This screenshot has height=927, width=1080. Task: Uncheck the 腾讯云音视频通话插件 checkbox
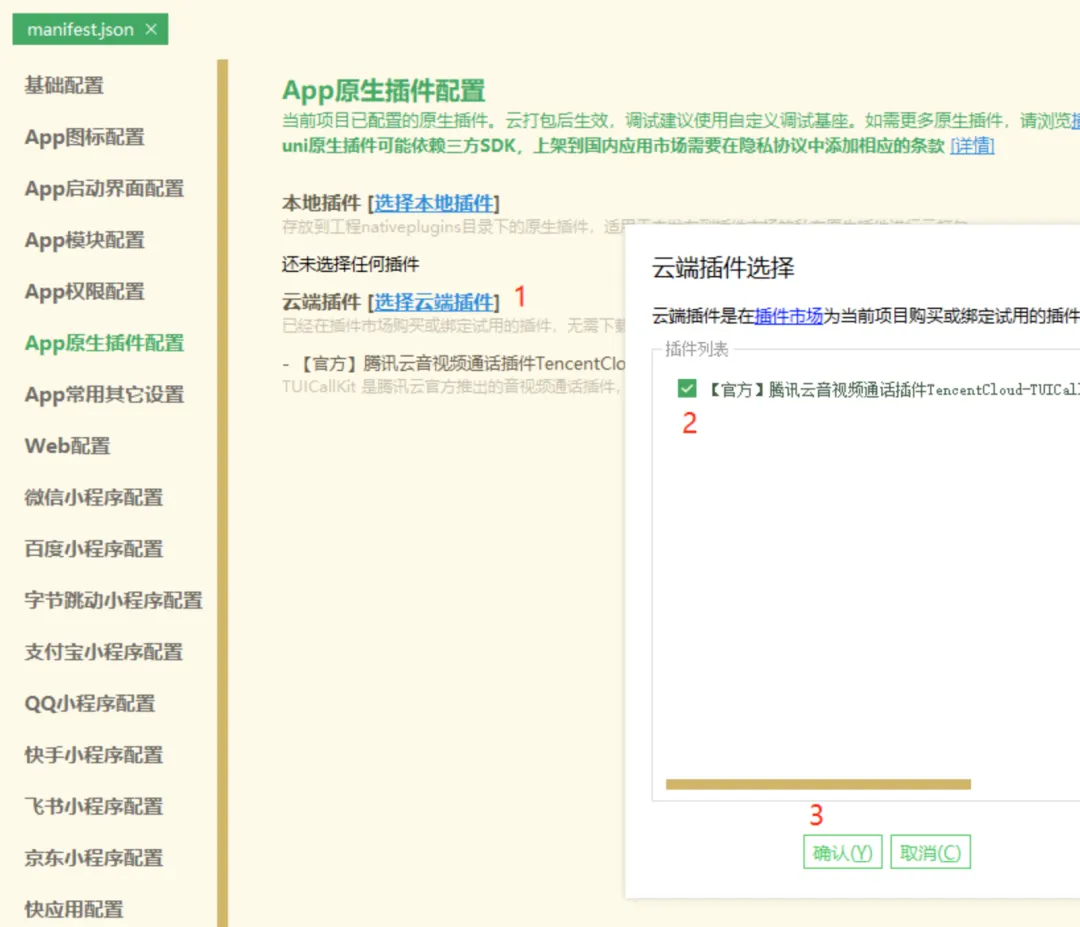point(687,388)
